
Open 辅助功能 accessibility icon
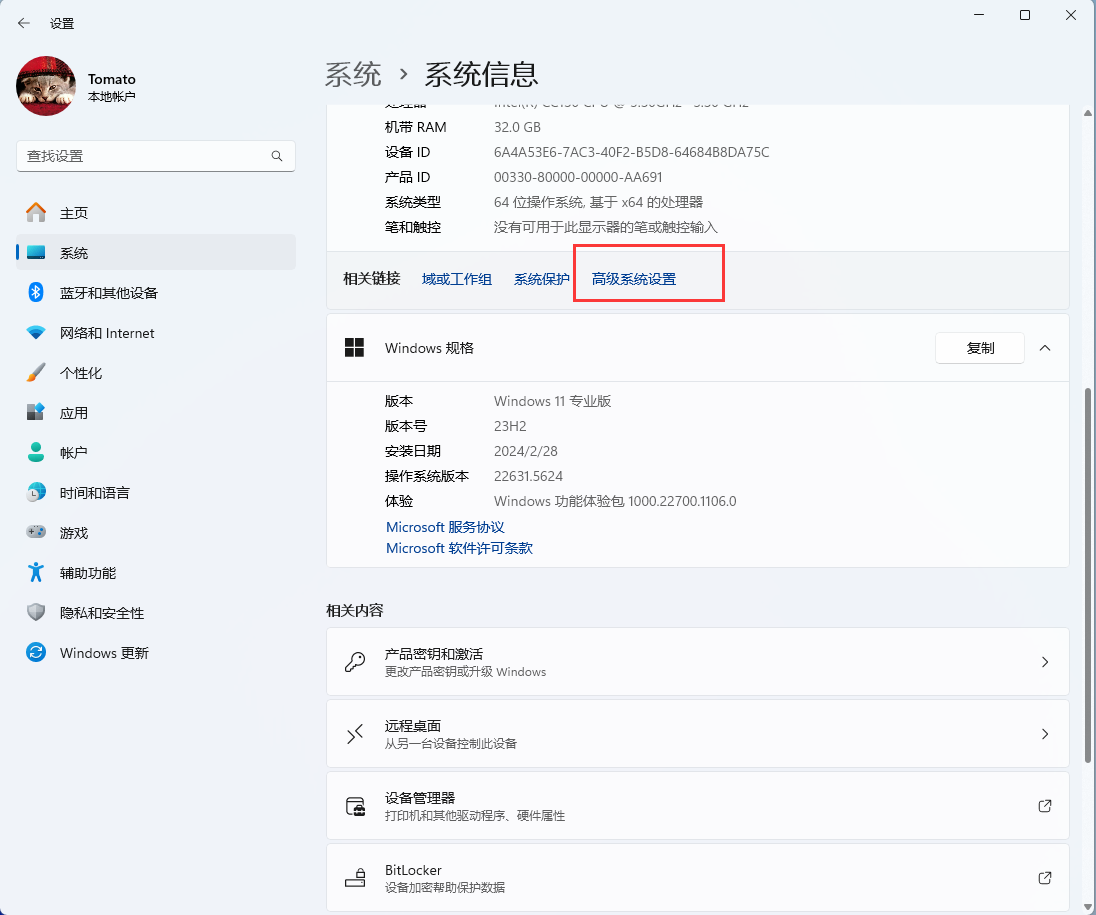point(36,573)
